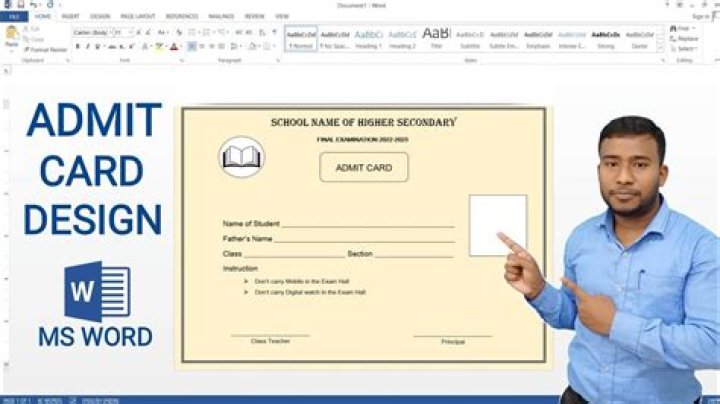Click the ADMIT CARD box in document

coord(363,168)
